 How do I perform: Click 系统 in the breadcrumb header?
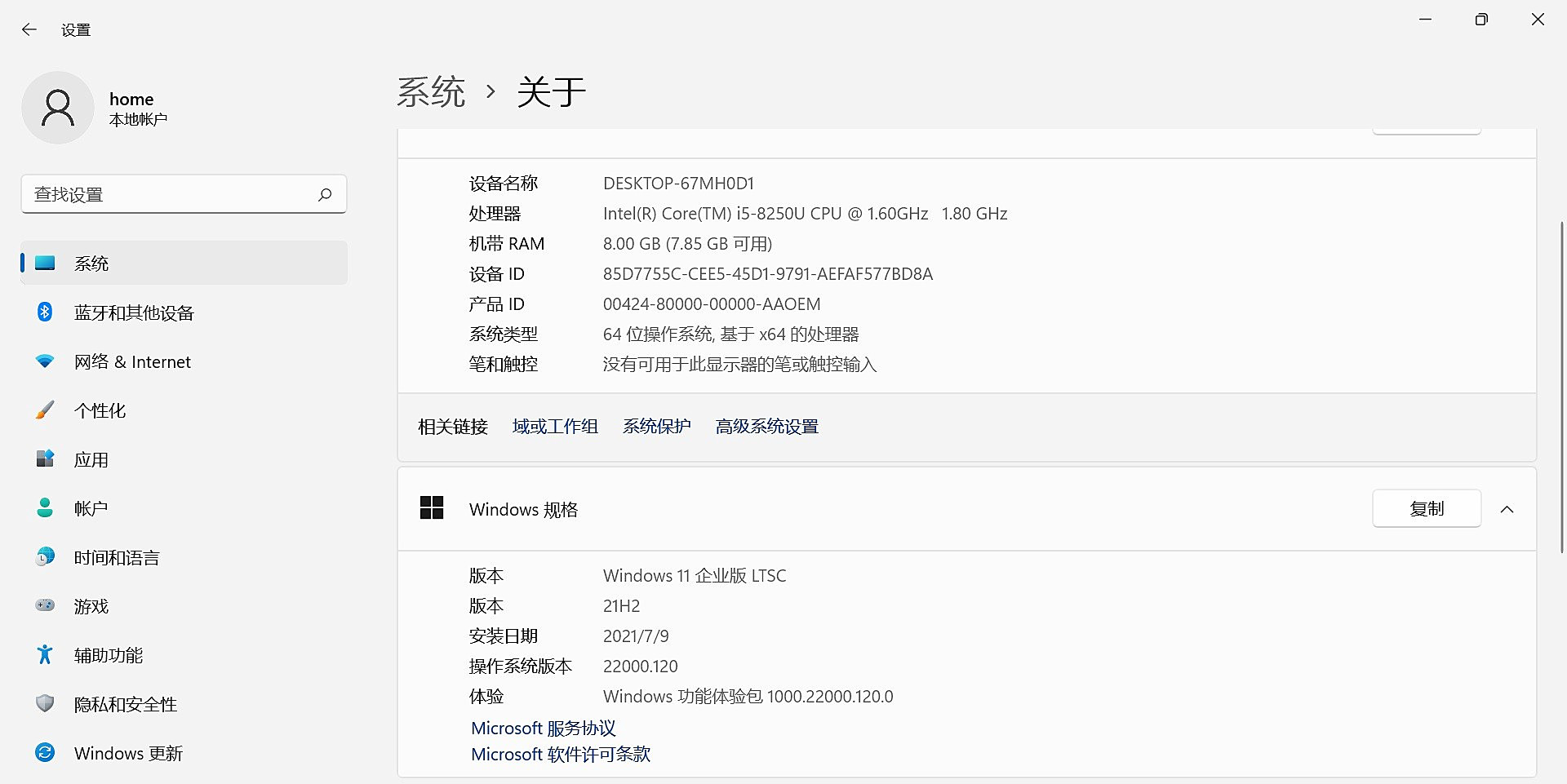431,91
